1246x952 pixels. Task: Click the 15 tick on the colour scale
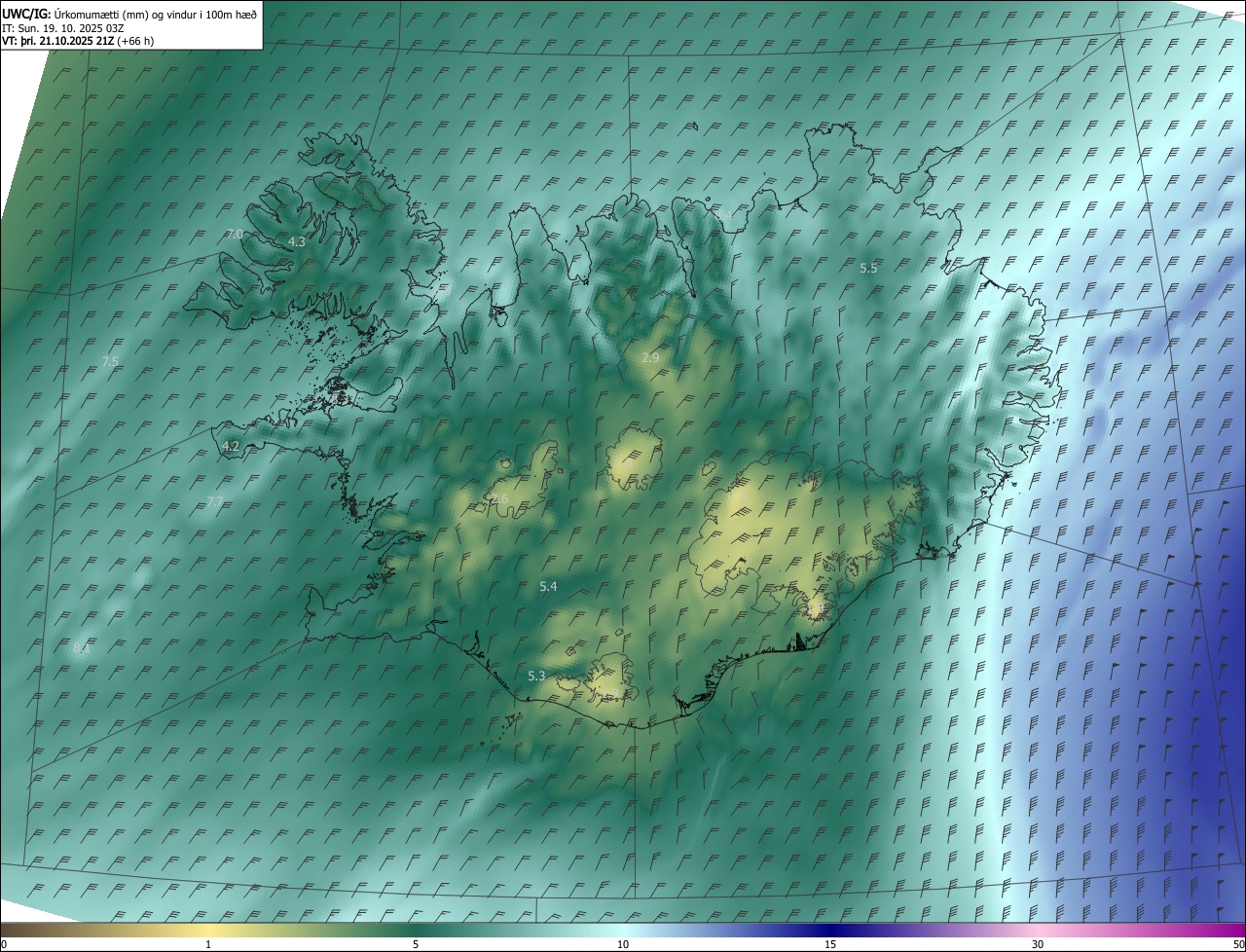pyautogui.click(x=830, y=944)
